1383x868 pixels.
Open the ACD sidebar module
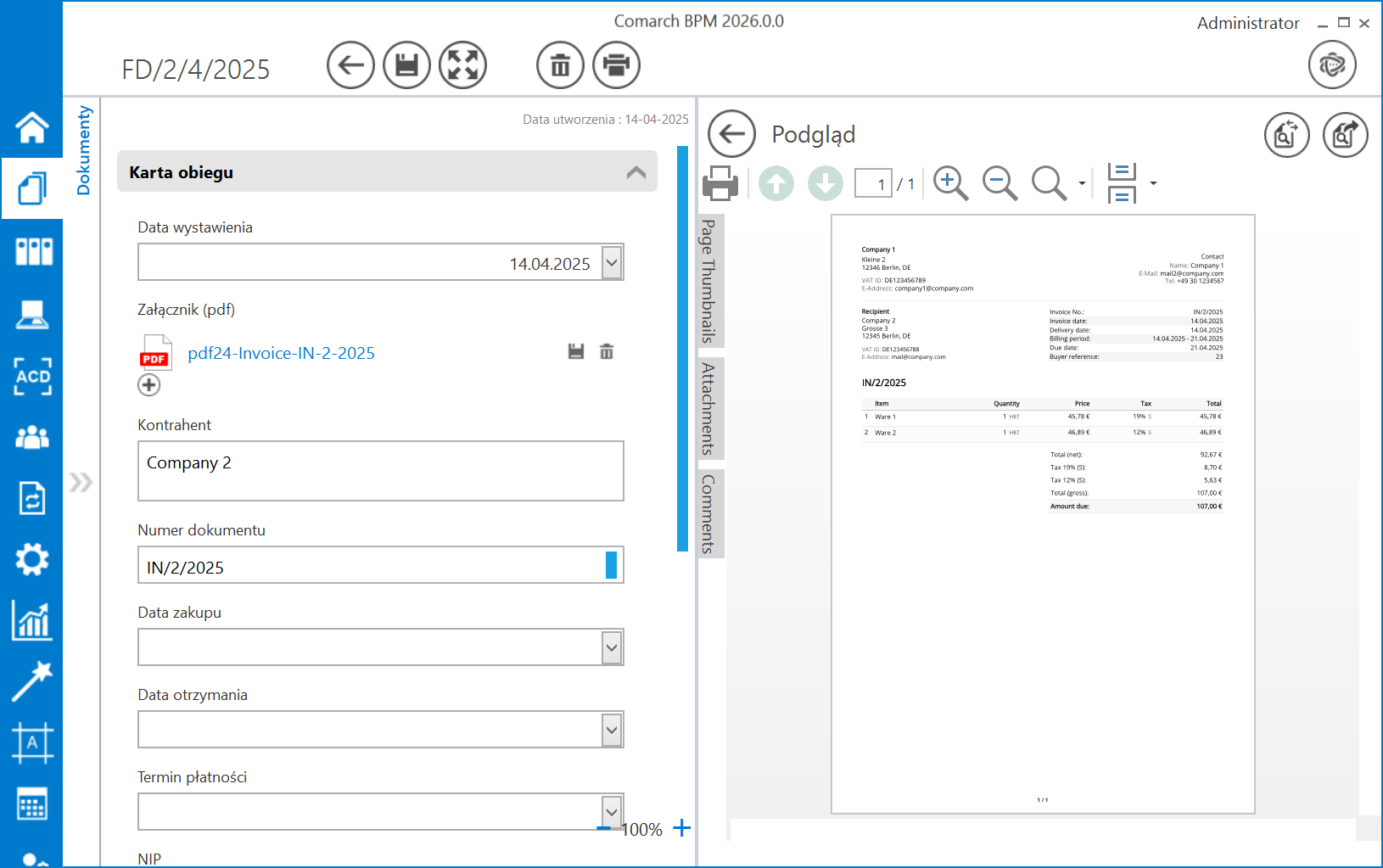32,376
